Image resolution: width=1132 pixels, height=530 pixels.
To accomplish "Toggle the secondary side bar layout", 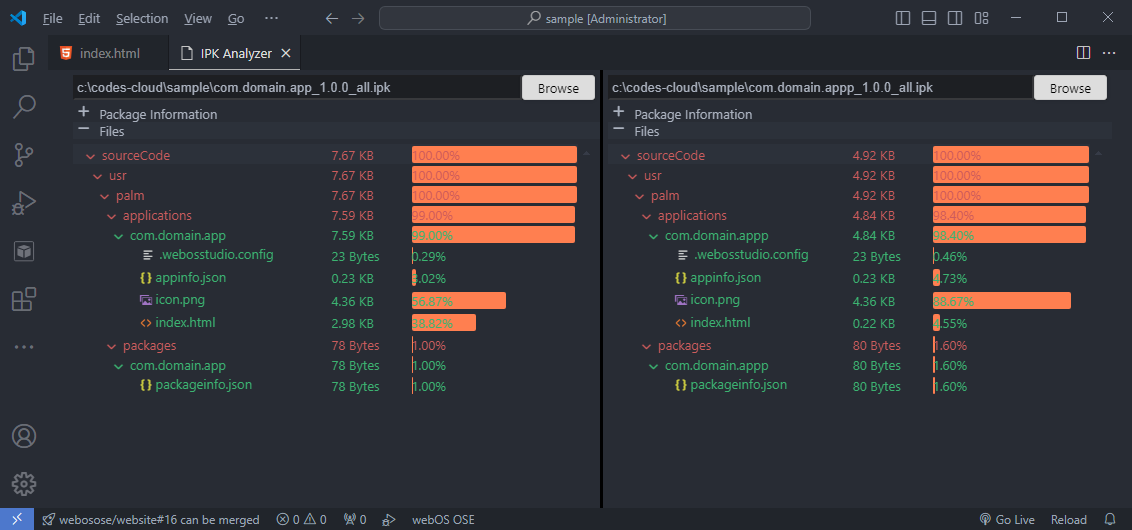I will [955, 18].
